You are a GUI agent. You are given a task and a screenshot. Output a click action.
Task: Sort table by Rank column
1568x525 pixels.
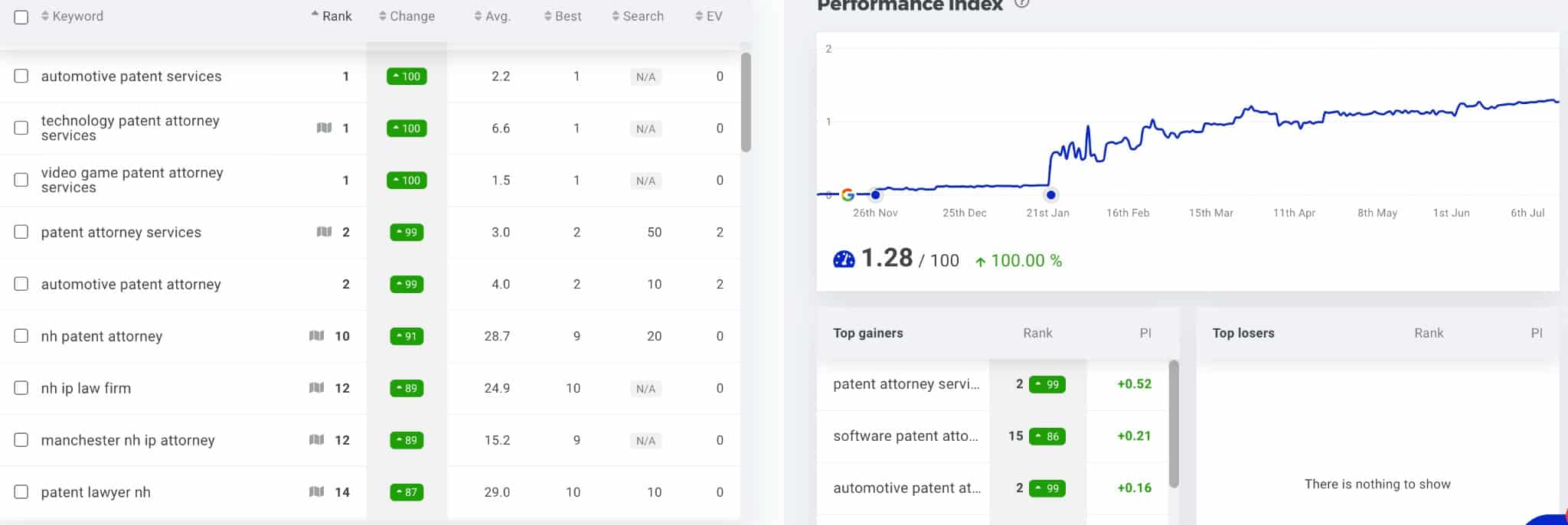pyautogui.click(x=332, y=16)
